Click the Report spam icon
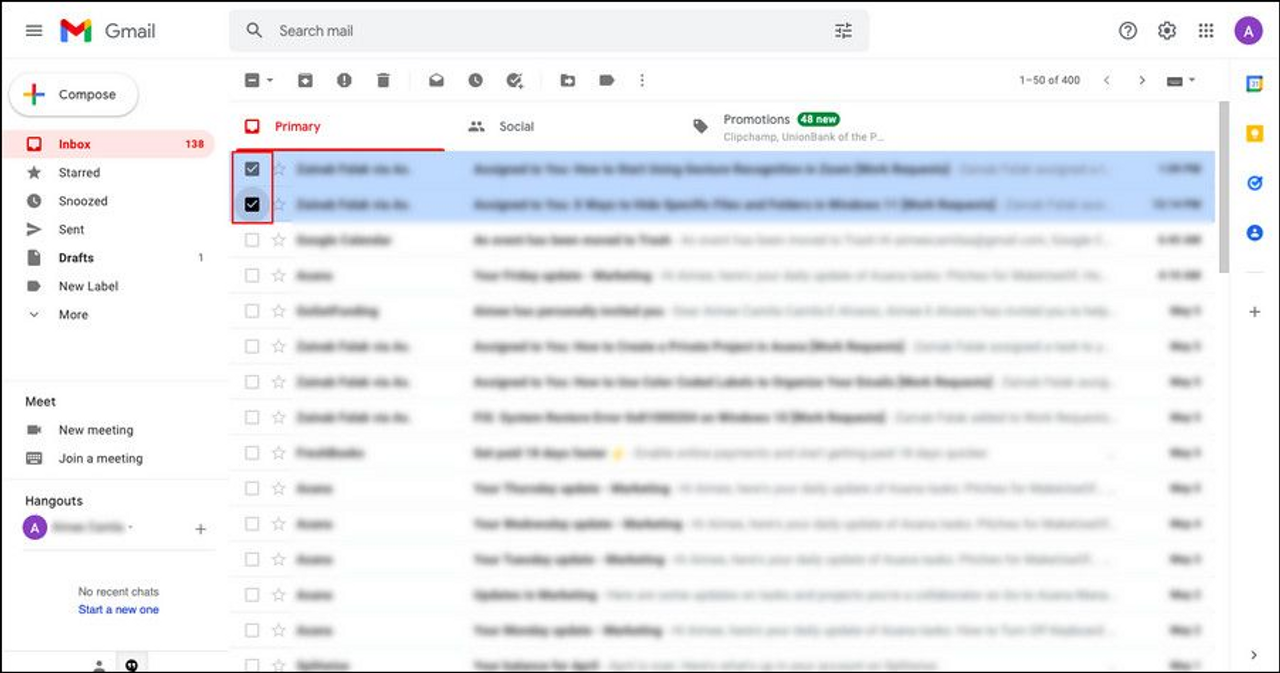The image size is (1280, 673). (344, 81)
